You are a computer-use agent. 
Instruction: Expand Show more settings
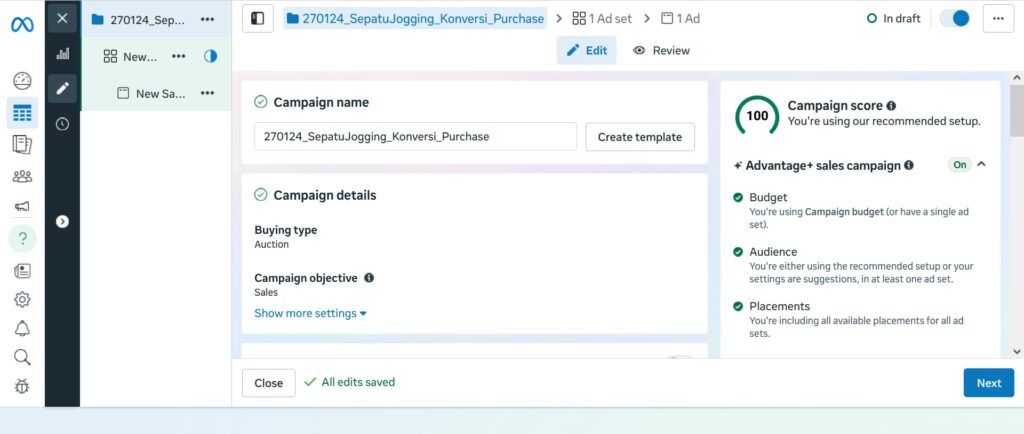tap(310, 313)
